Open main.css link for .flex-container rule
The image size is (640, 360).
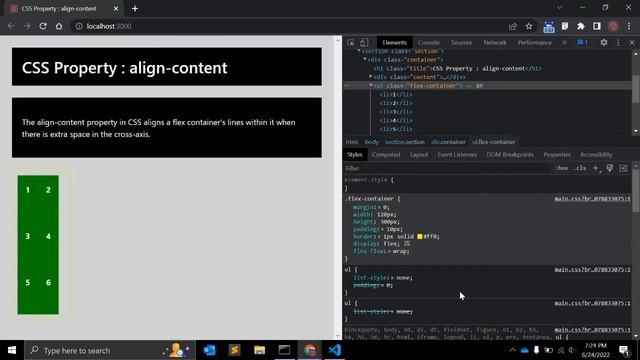point(592,199)
